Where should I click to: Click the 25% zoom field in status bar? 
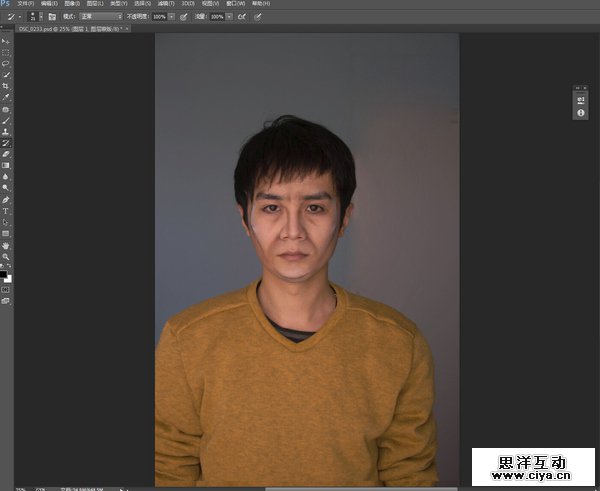(21, 489)
